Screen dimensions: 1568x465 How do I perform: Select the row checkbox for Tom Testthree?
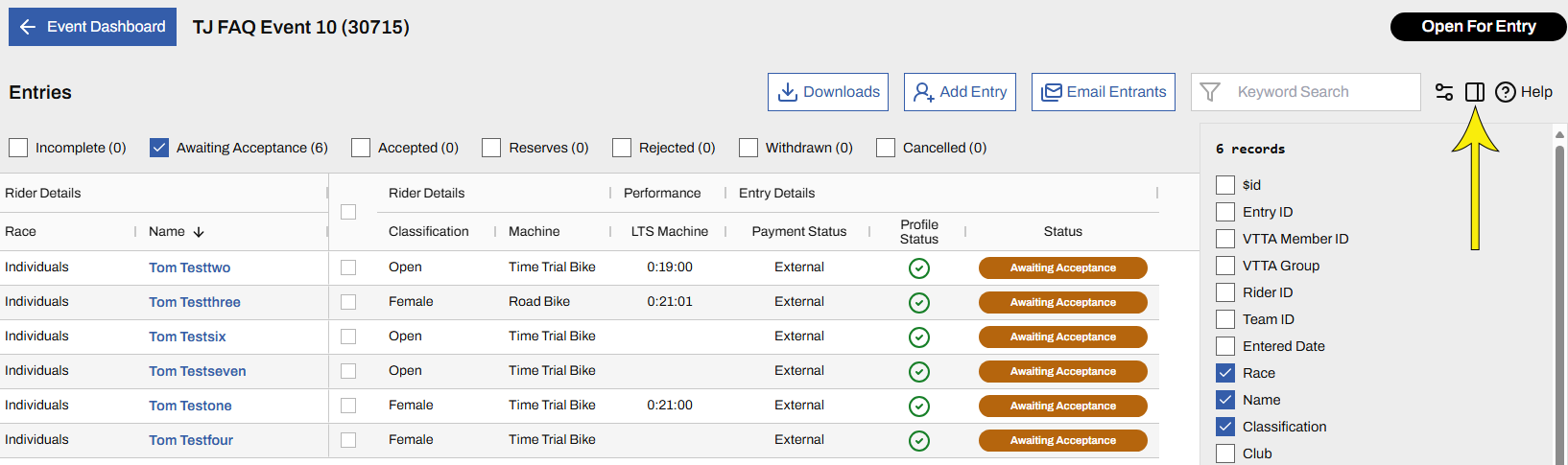tap(348, 302)
